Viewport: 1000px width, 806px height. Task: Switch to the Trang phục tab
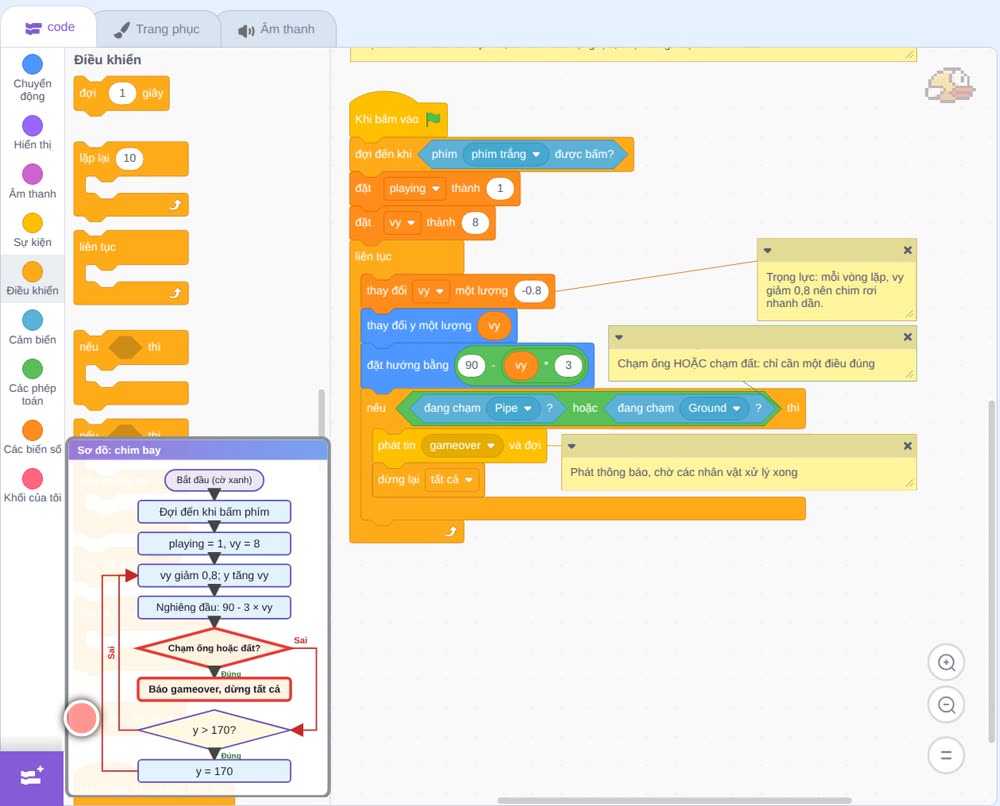tap(158, 29)
